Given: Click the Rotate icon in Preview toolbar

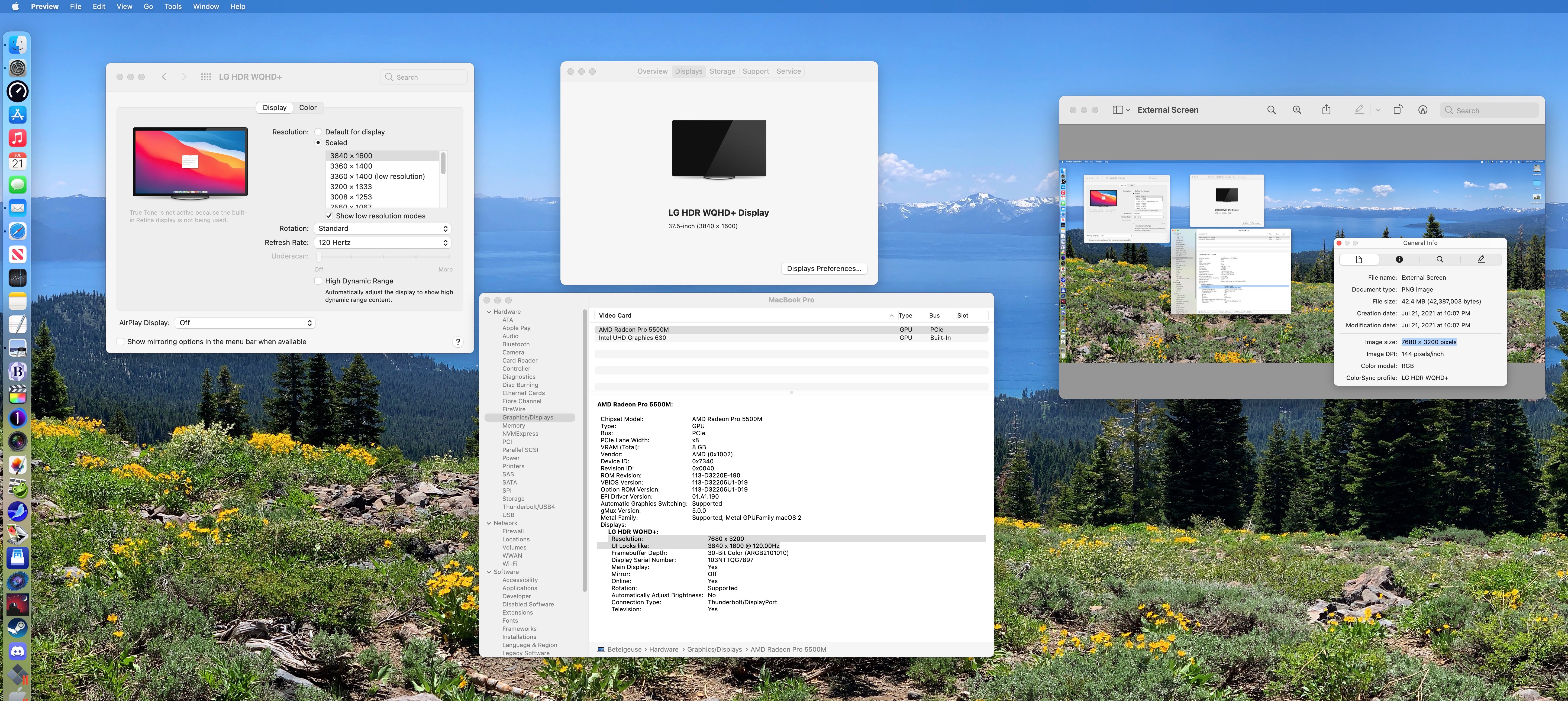Looking at the screenshot, I should [x=1398, y=110].
